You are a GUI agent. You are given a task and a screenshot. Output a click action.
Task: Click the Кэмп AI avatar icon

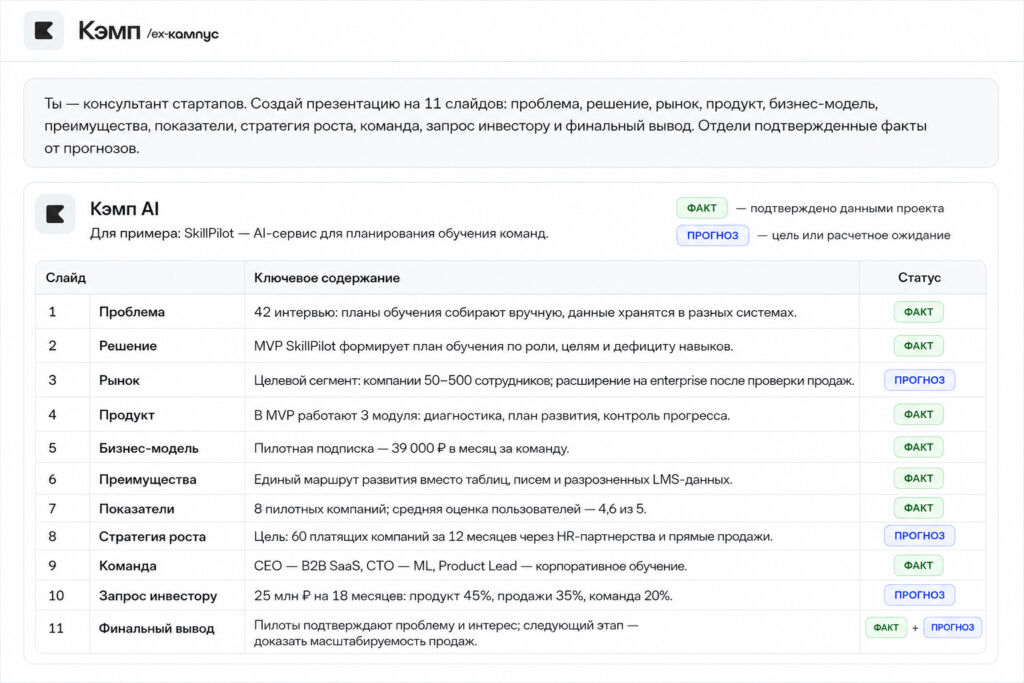pyautogui.click(x=56, y=214)
